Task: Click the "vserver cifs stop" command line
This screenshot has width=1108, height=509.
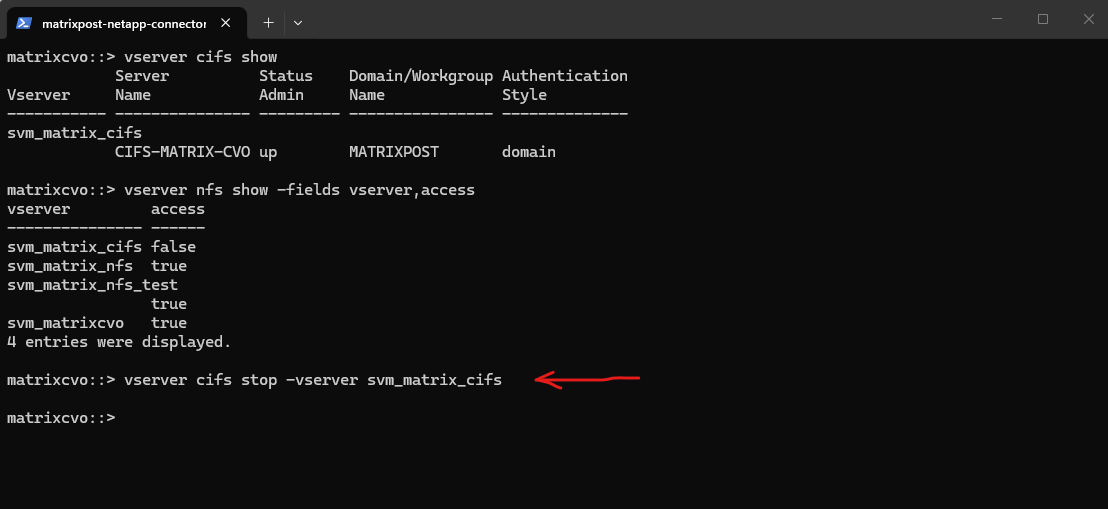Action: (x=312, y=380)
